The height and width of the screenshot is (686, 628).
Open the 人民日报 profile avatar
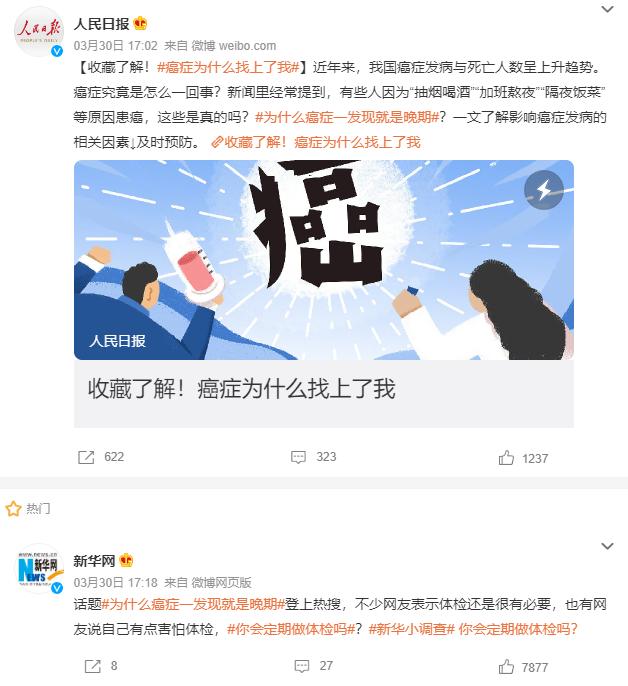(x=39, y=32)
